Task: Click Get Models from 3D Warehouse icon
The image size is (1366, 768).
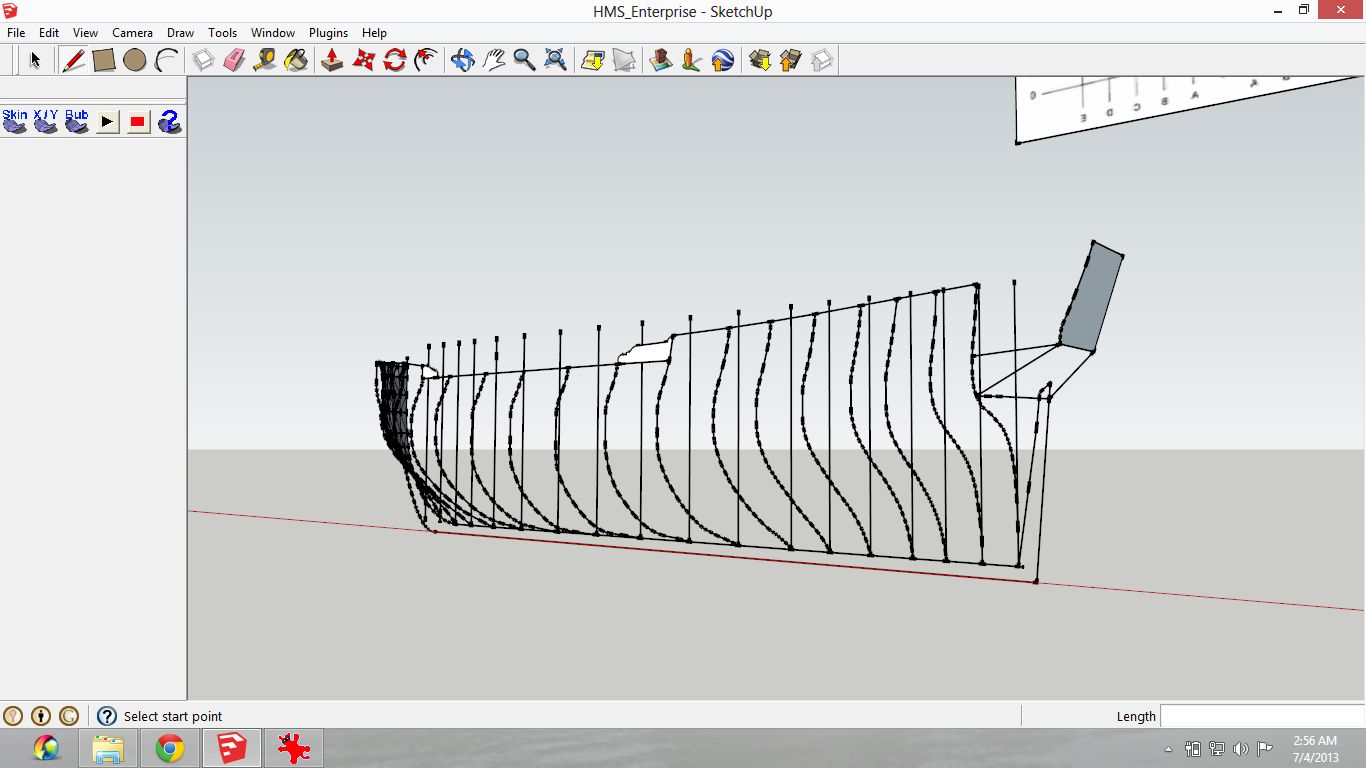Action: (760, 60)
